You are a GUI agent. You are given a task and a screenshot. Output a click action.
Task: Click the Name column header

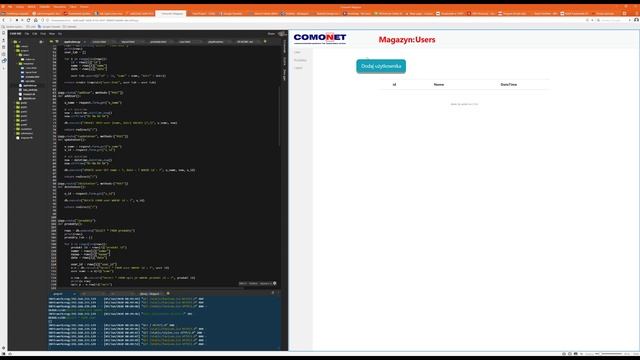(x=439, y=84)
